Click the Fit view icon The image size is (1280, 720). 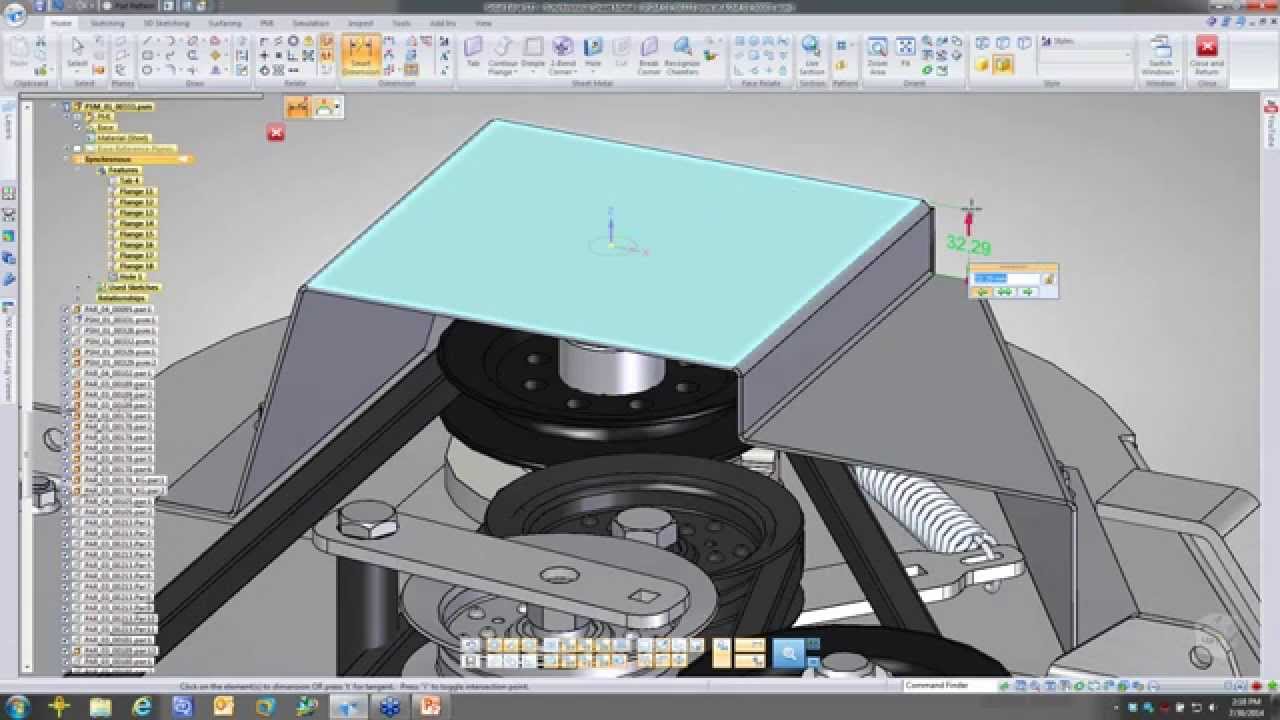905,52
